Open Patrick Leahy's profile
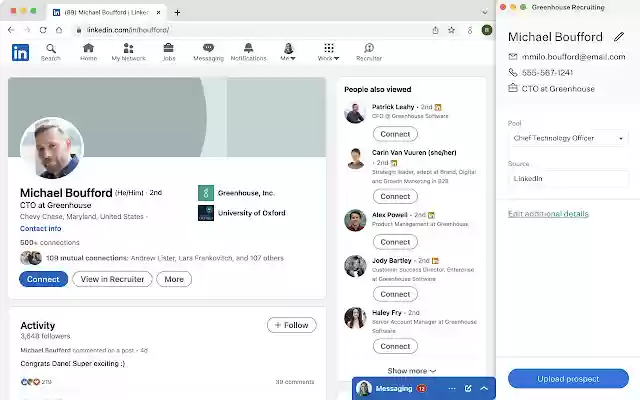Viewport: 640px width, 400px height. [393, 107]
